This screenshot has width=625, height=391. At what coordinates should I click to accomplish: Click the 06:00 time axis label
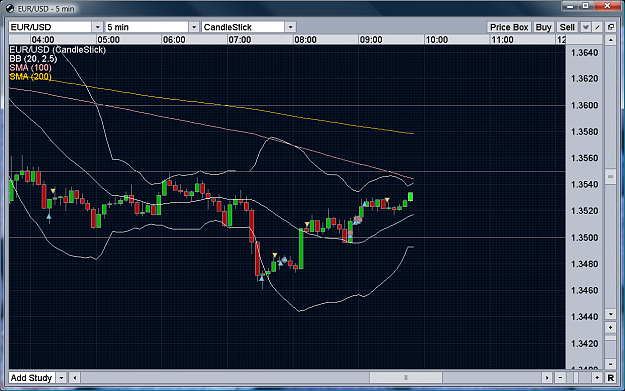point(174,40)
